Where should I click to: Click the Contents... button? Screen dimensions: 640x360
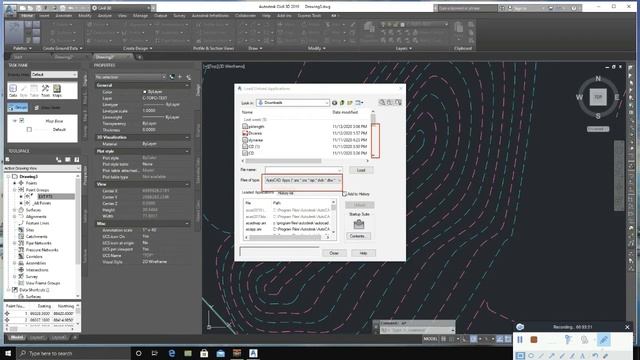pos(358,236)
